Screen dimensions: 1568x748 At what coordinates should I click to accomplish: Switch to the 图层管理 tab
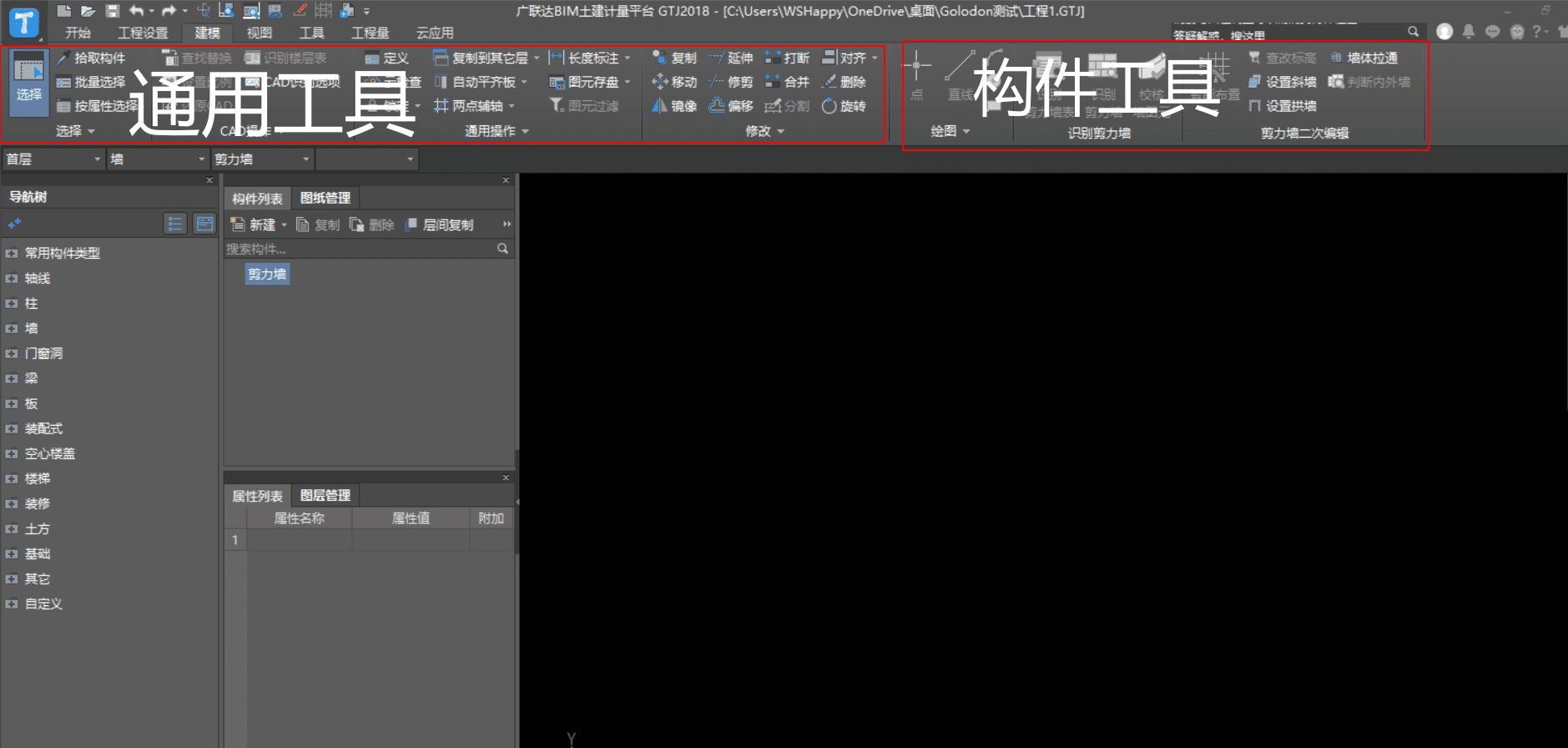(x=325, y=495)
